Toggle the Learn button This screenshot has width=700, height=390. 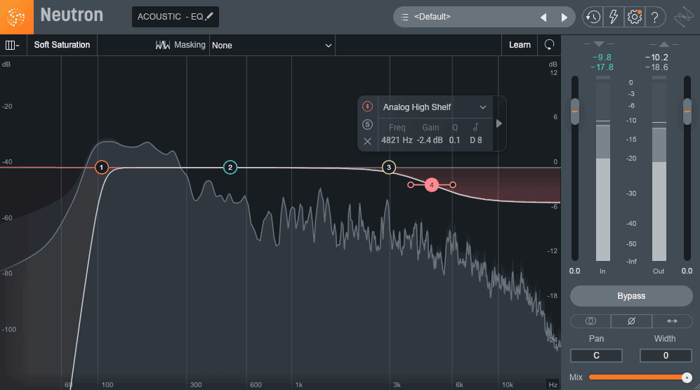point(520,45)
